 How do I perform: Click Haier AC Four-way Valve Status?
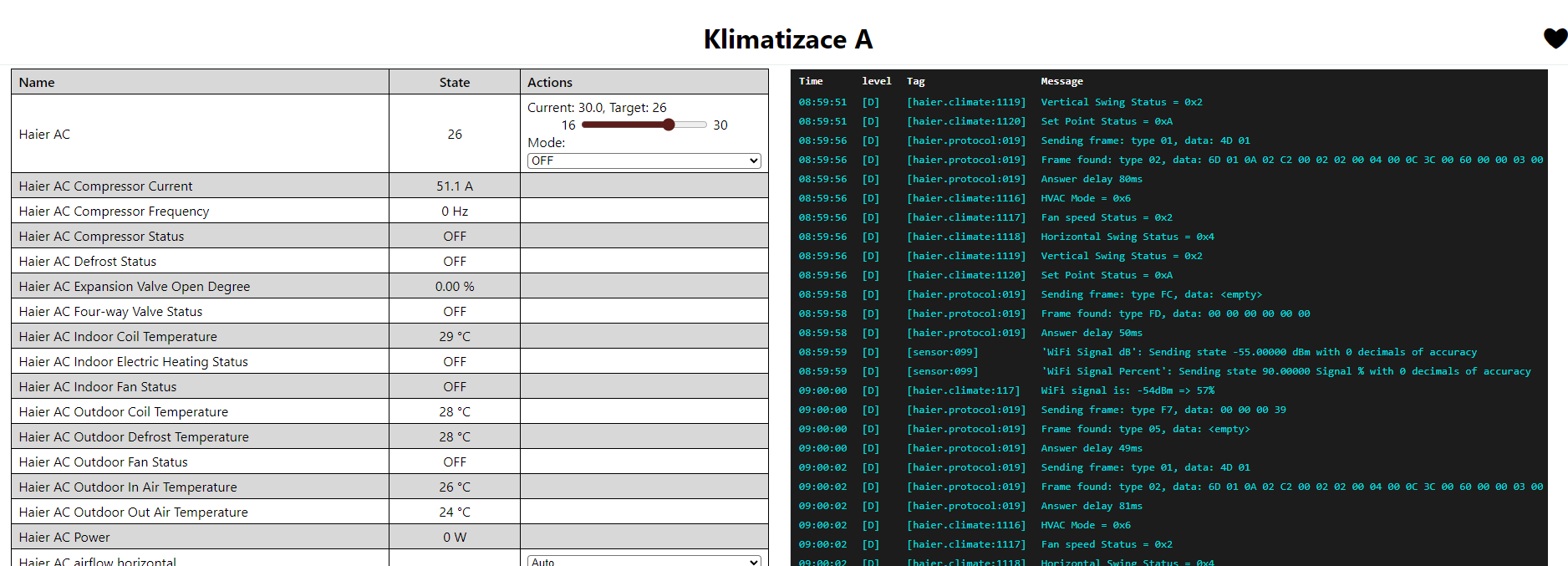110,311
